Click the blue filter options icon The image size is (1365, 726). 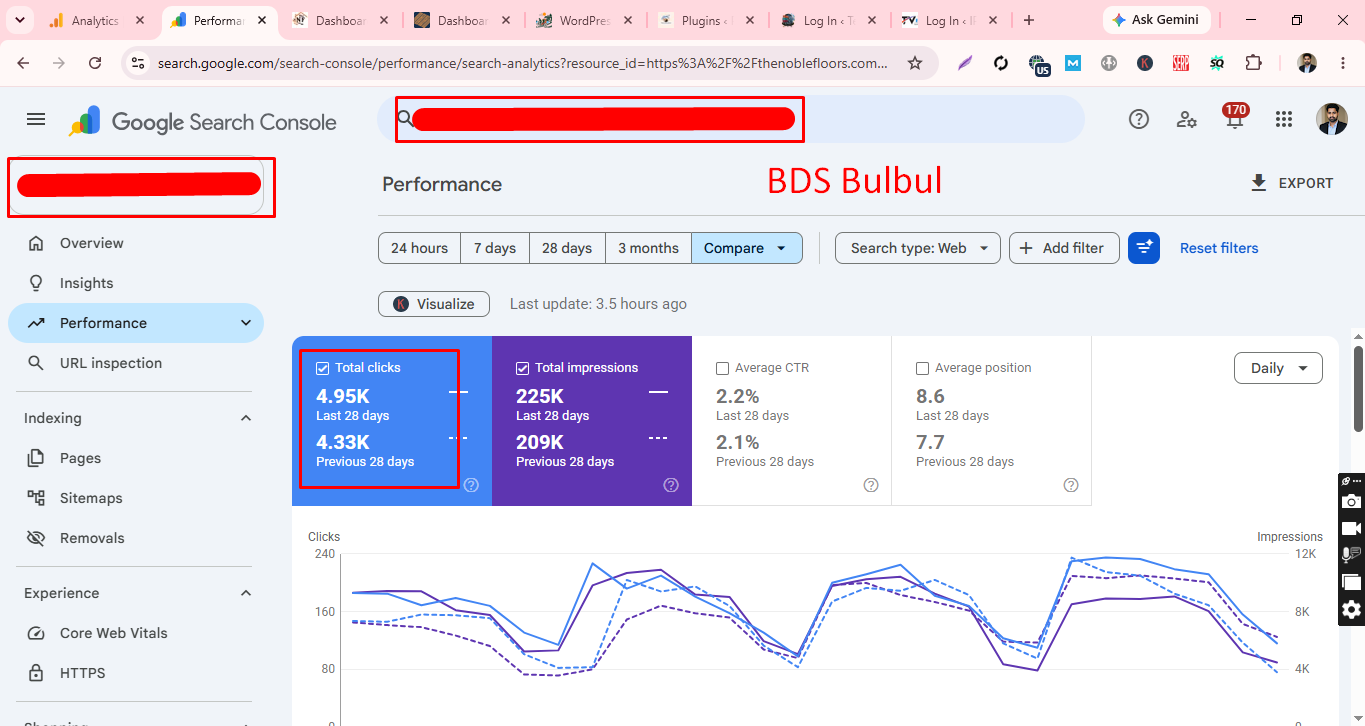[x=1144, y=248]
